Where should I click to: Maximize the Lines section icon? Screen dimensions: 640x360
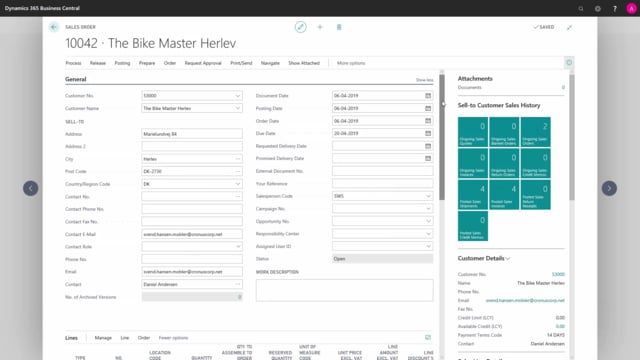click(428, 338)
